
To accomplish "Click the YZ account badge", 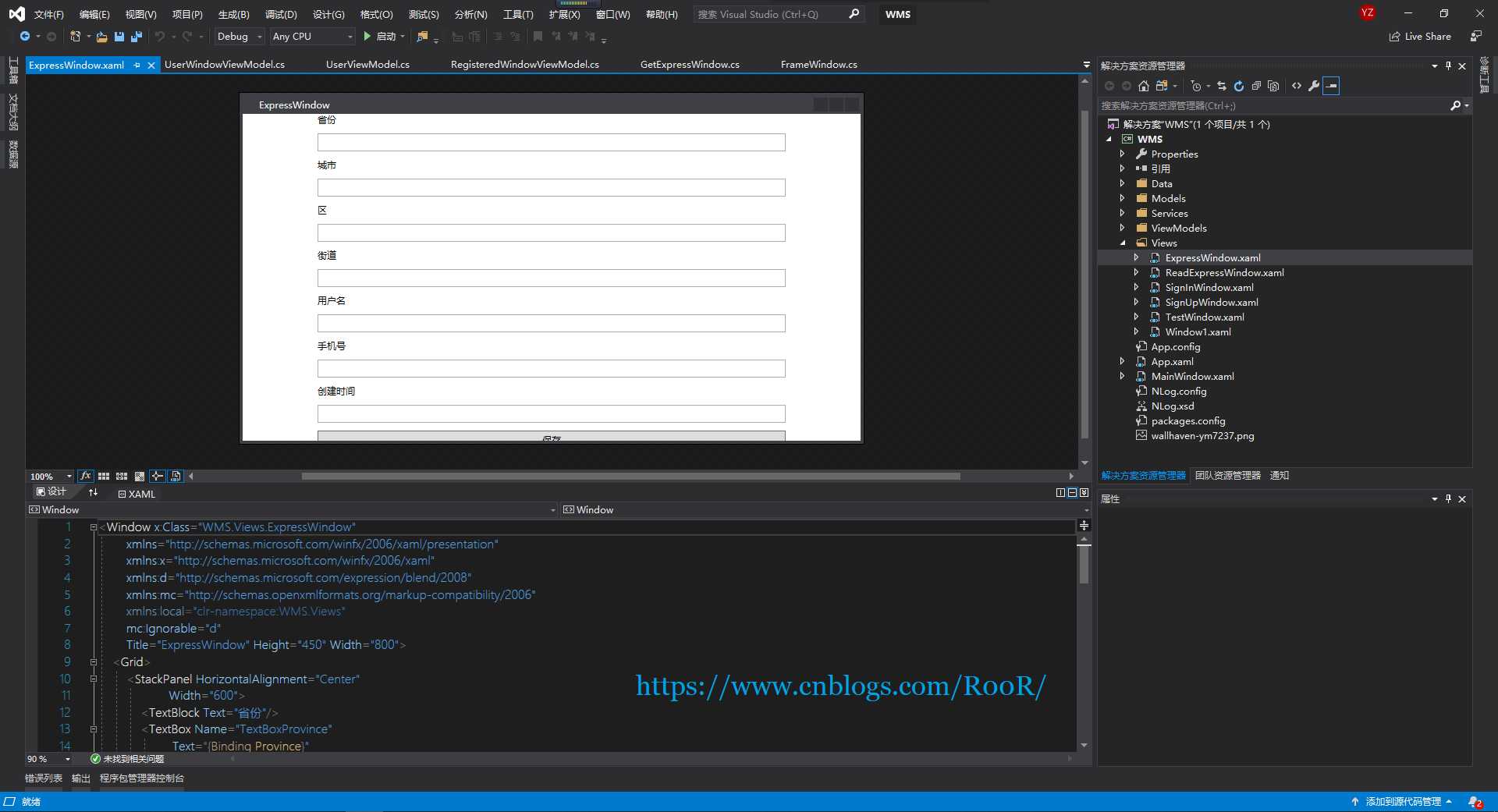I will click(x=1368, y=13).
